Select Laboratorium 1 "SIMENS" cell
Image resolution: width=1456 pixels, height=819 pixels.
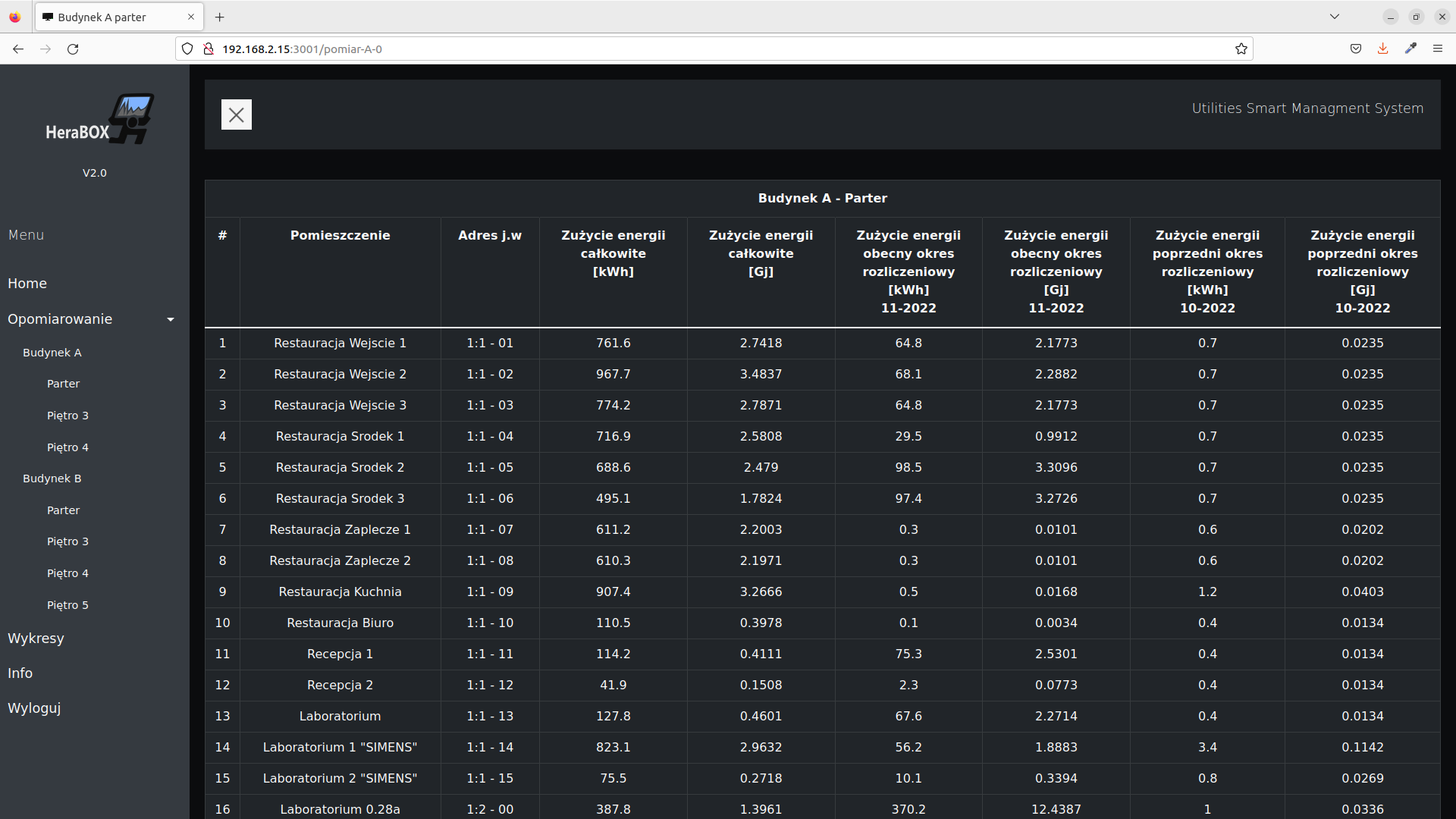click(340, 747)
